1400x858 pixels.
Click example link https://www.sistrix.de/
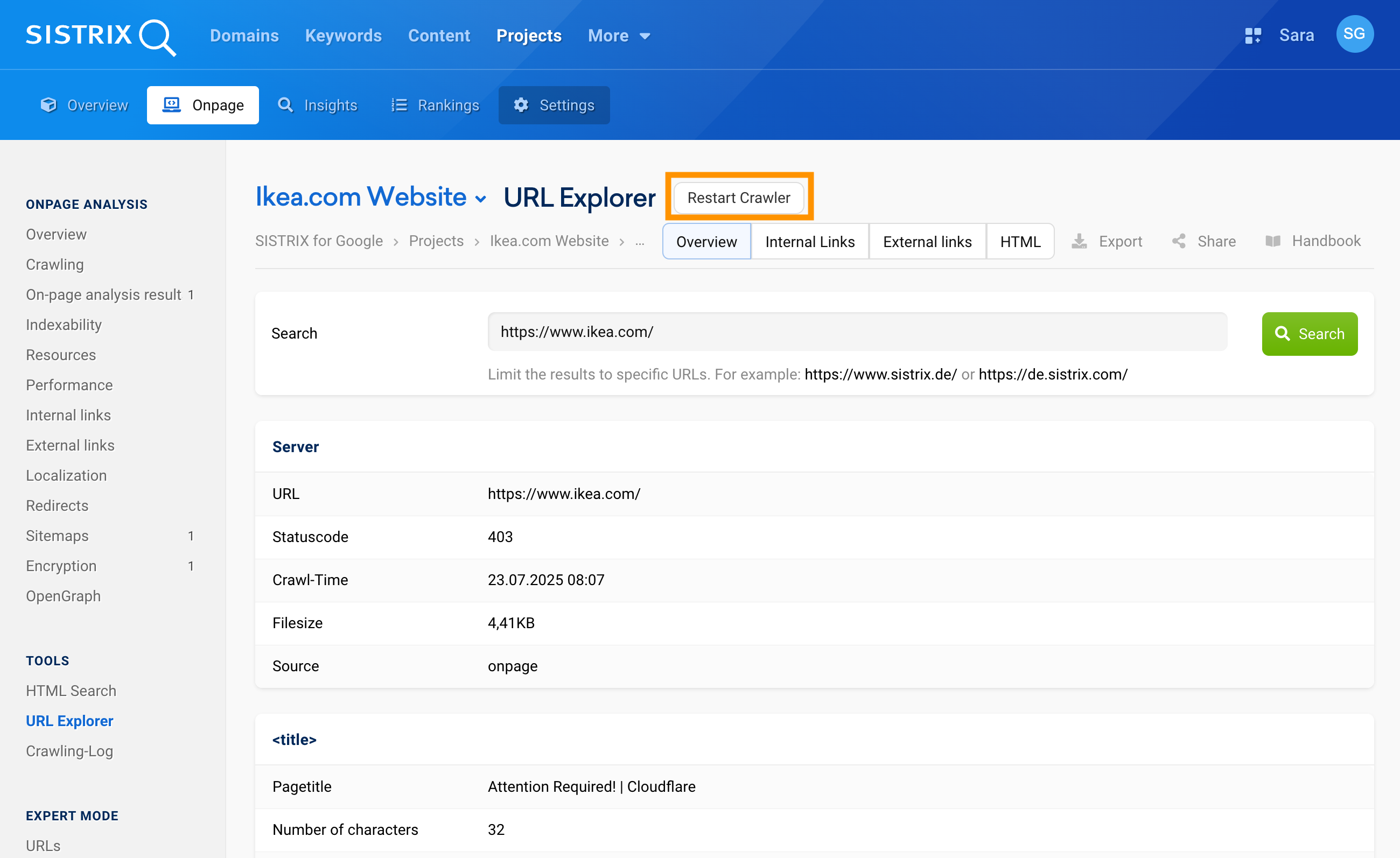point(880,374)
